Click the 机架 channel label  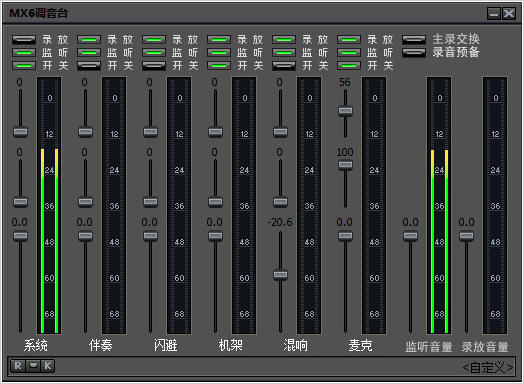click(230, 345)
